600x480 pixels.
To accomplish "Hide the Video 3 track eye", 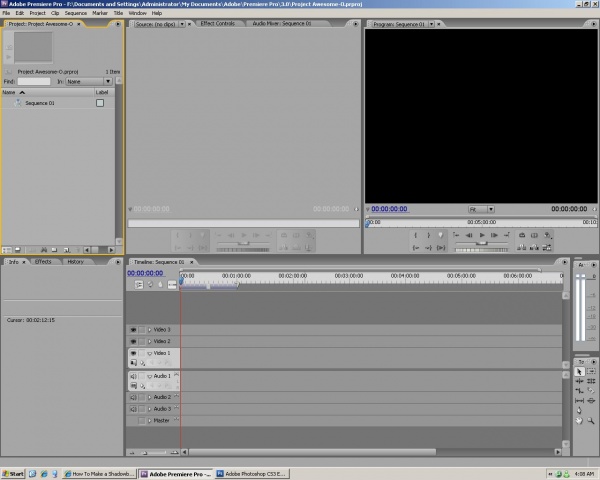I will pyautogui.click(x=132, y=329).
